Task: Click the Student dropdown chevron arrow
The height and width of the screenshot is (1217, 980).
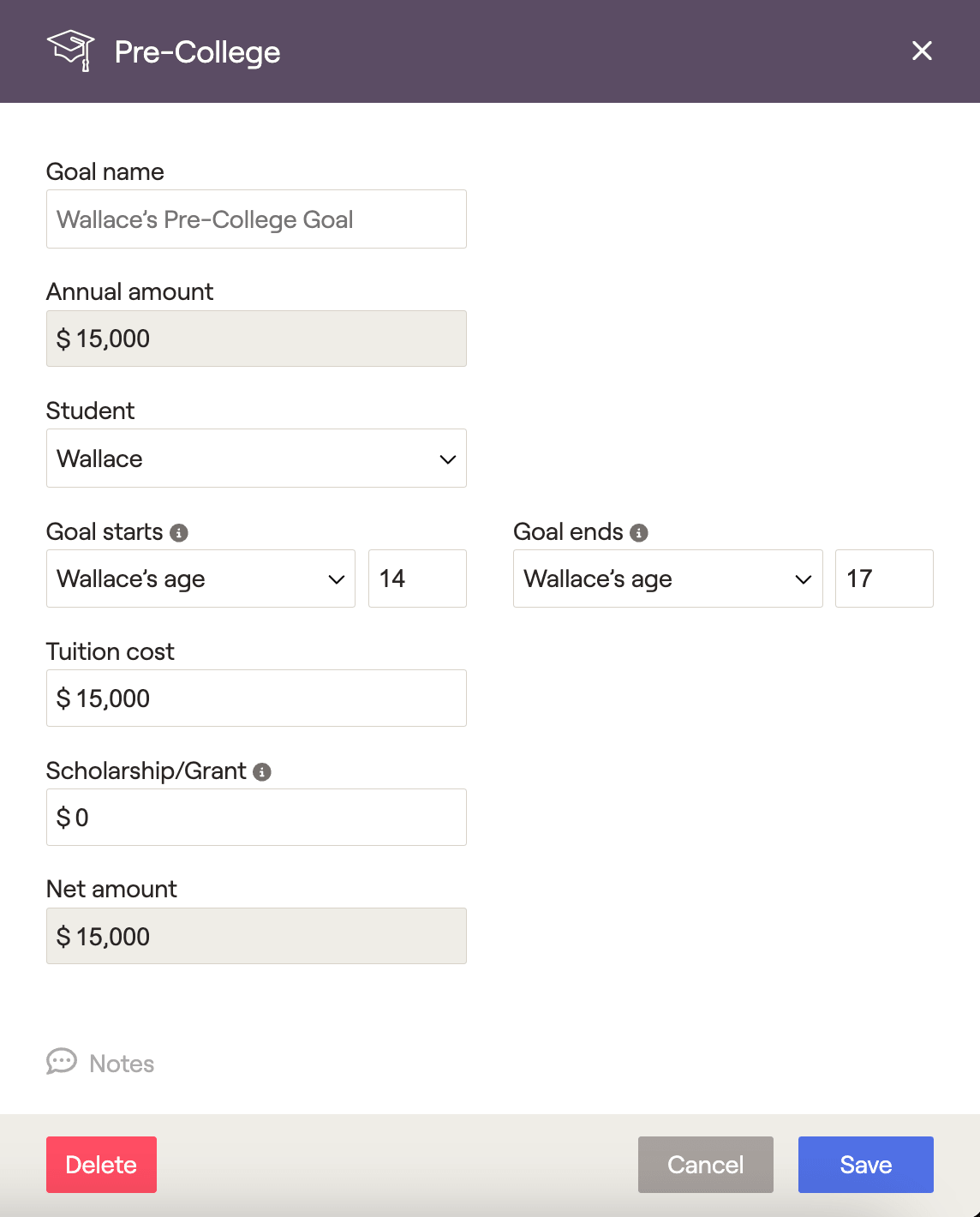Action: tap(447, 459)
